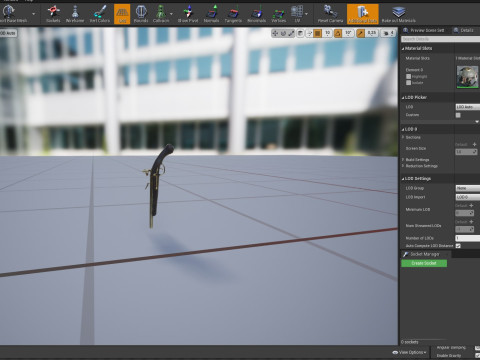
Task: Open View Options menu
Action: tap(410, 352)
